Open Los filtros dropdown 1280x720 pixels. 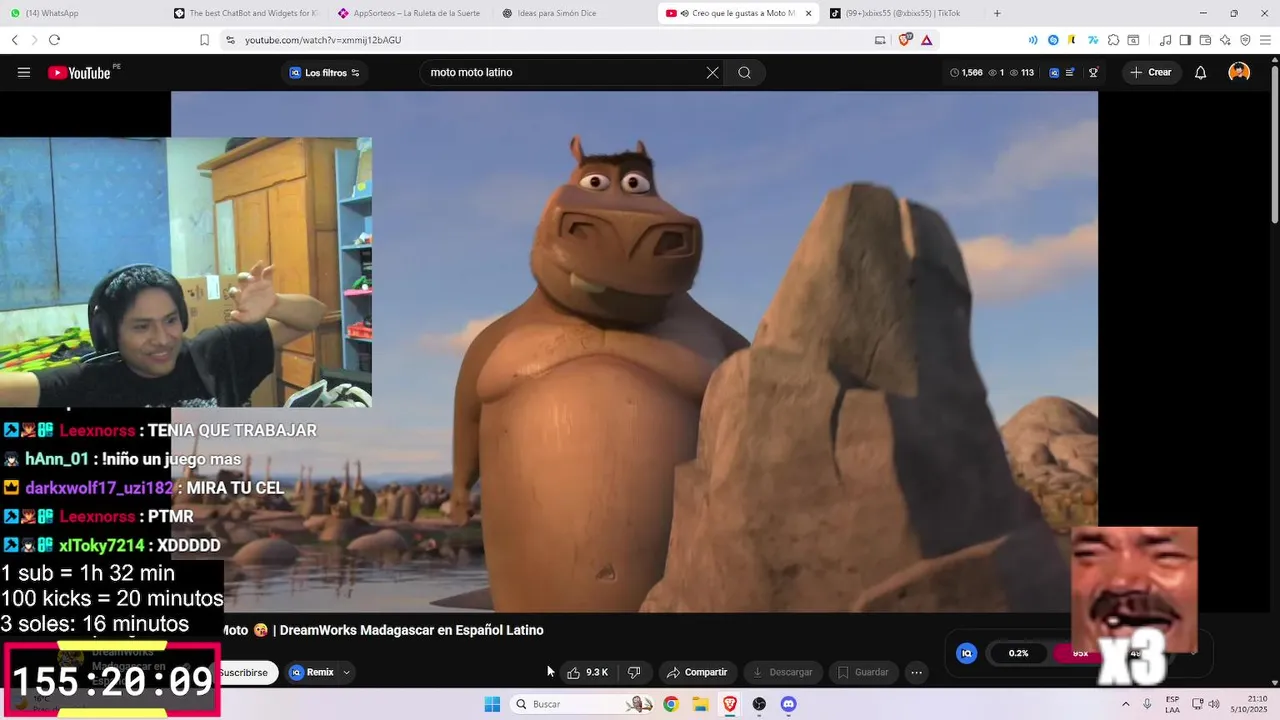point(325,72)
